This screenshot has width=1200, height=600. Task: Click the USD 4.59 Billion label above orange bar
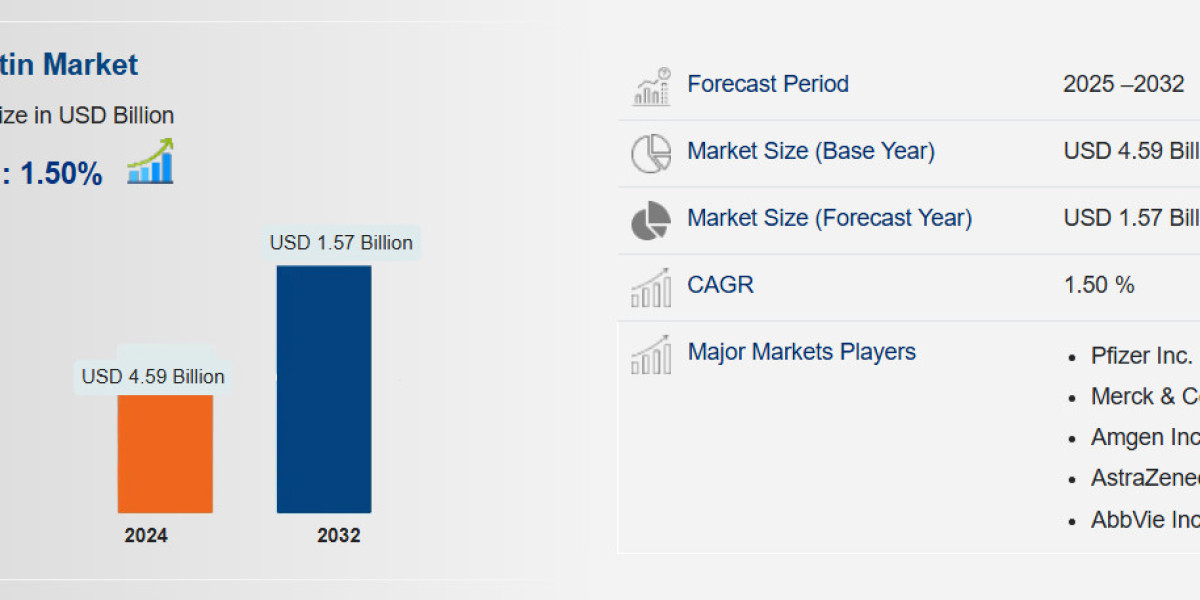tap(153, 377)
